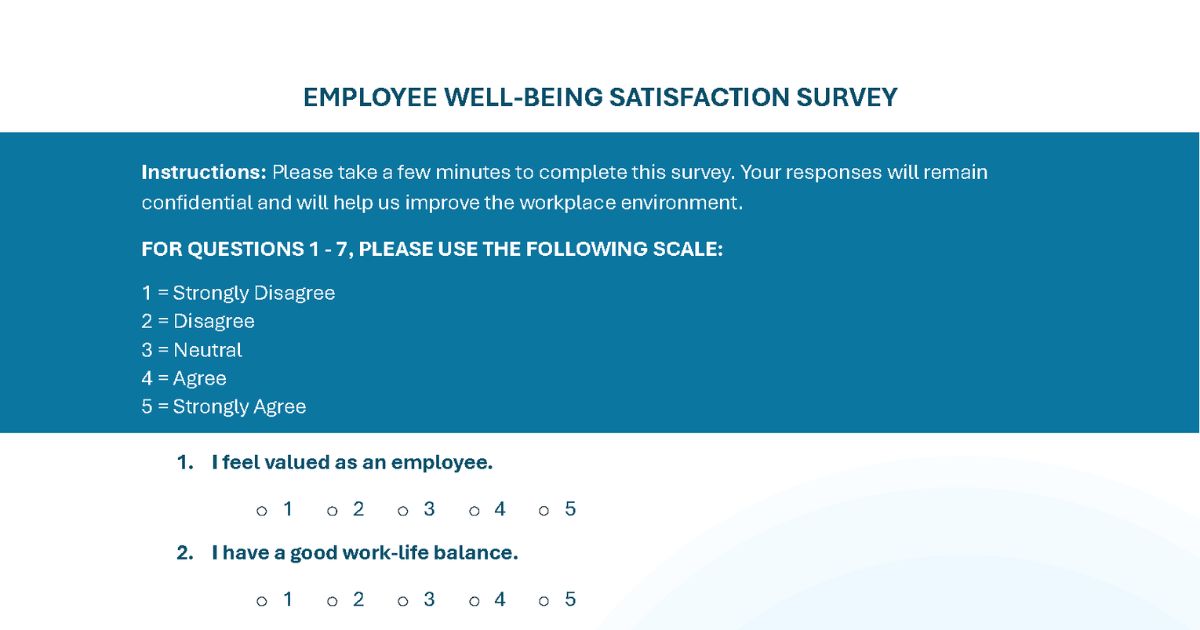Screen dimensions: 1200x630
Task: Choose rating 2 for 'I feel valued' question
Action: 332,511
